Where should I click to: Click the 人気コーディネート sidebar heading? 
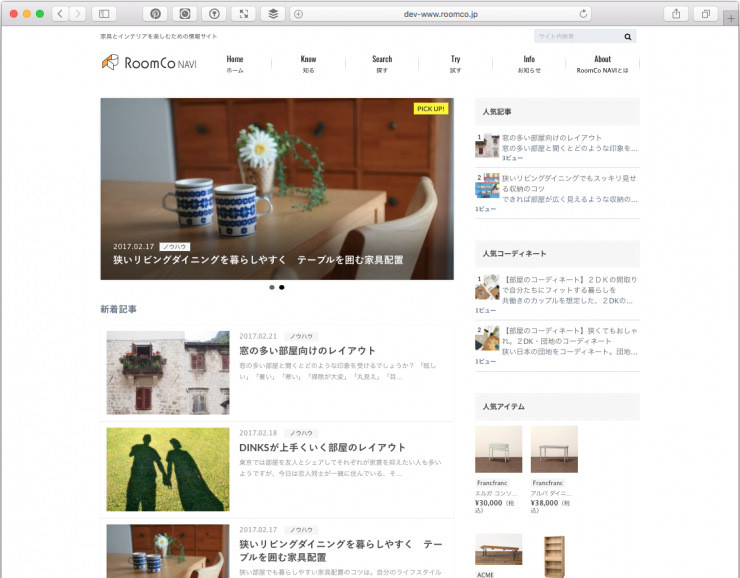(x=514, y=254)
